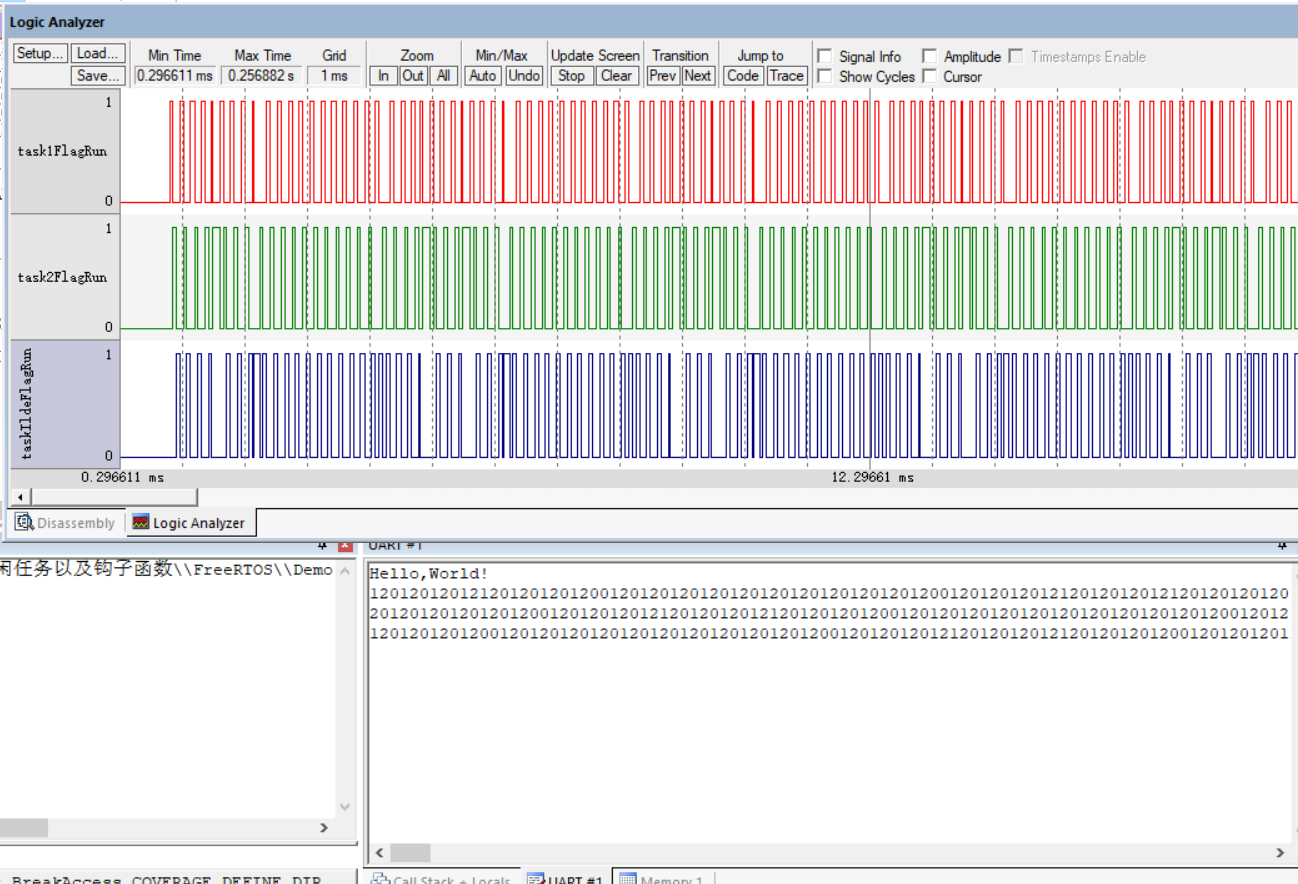Close the left output panel
This screenshot has height=884, width=1298.
tap(345, 546)
